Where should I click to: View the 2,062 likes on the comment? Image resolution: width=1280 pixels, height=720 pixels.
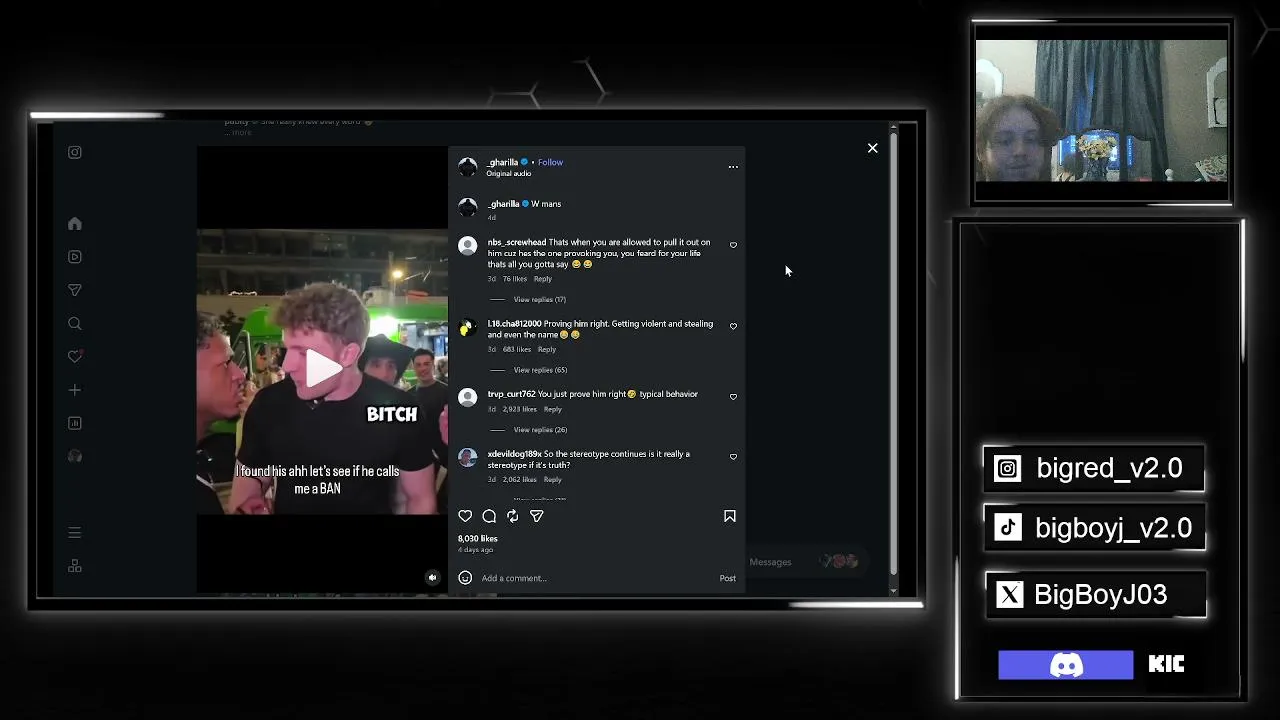click(x=520, y=480)
